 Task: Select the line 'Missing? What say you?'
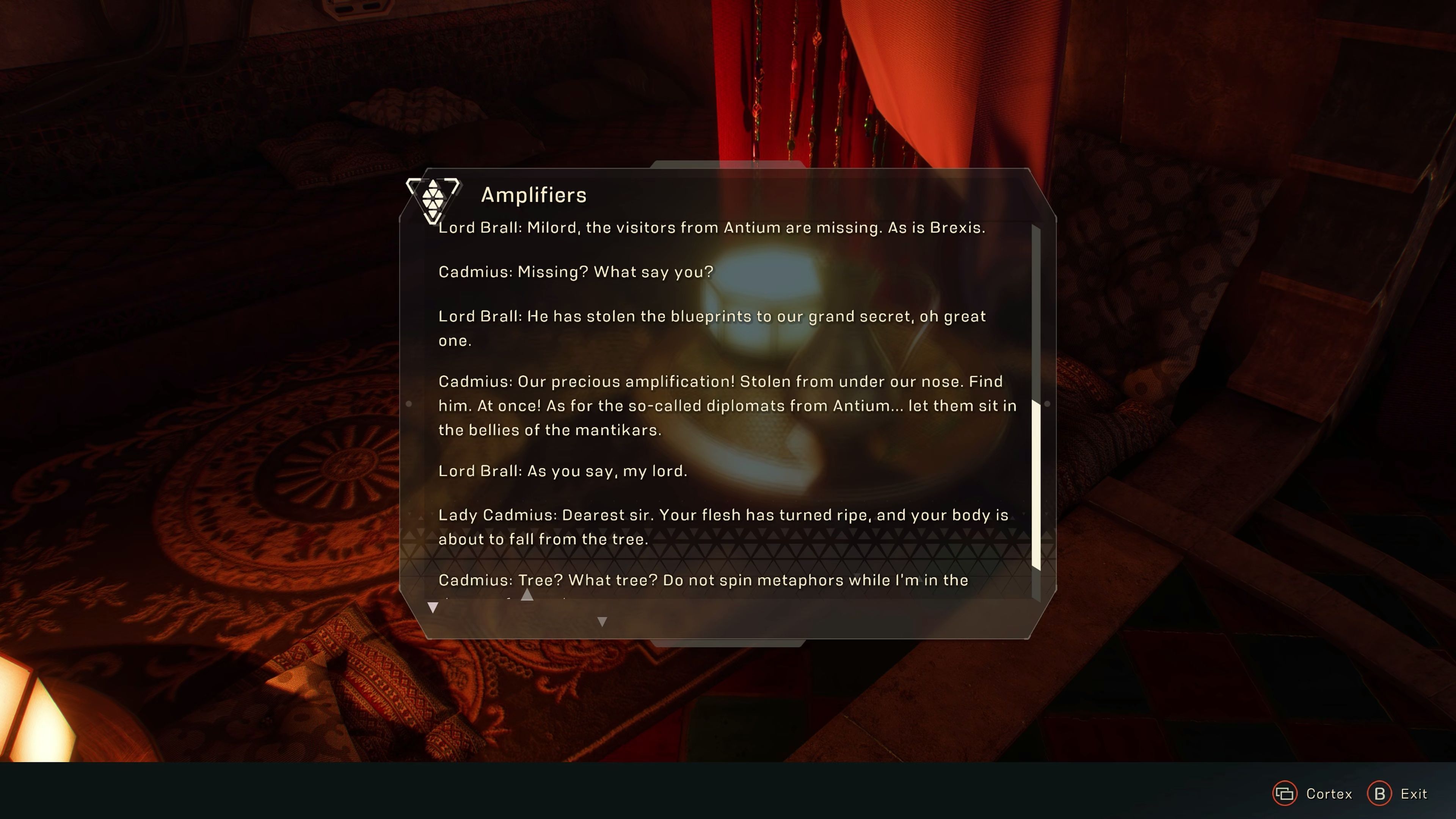click(x=576, y=273)
